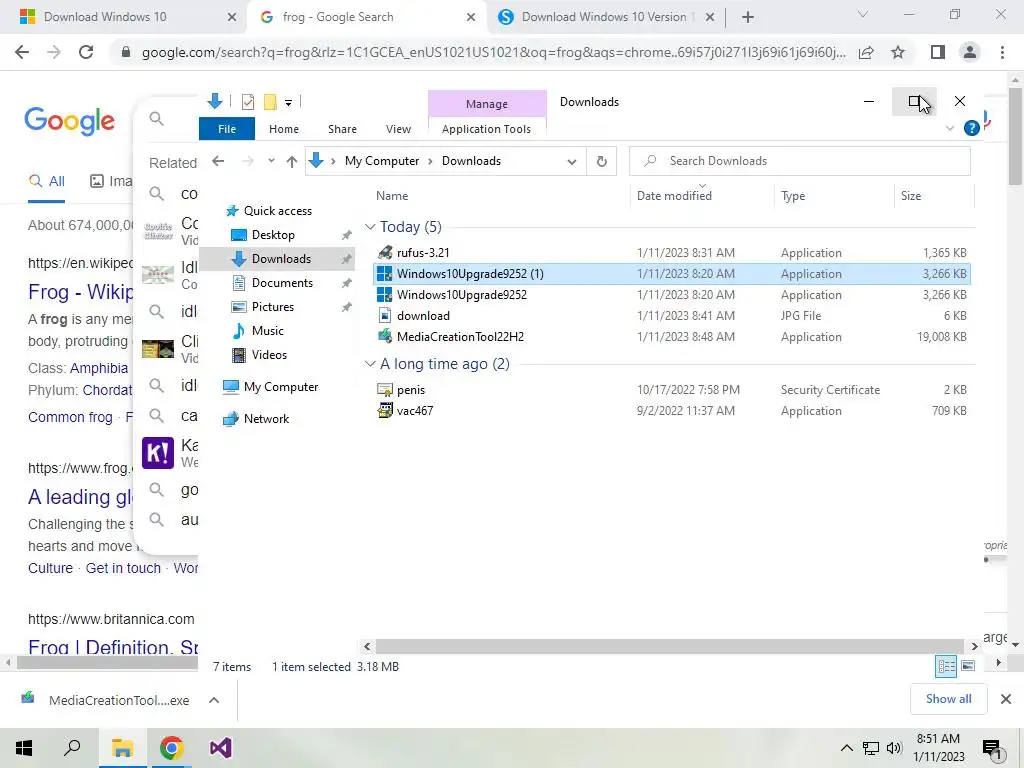Open Chrome from taskbar
Screen dimensions: 1024x768
point(171,748)
